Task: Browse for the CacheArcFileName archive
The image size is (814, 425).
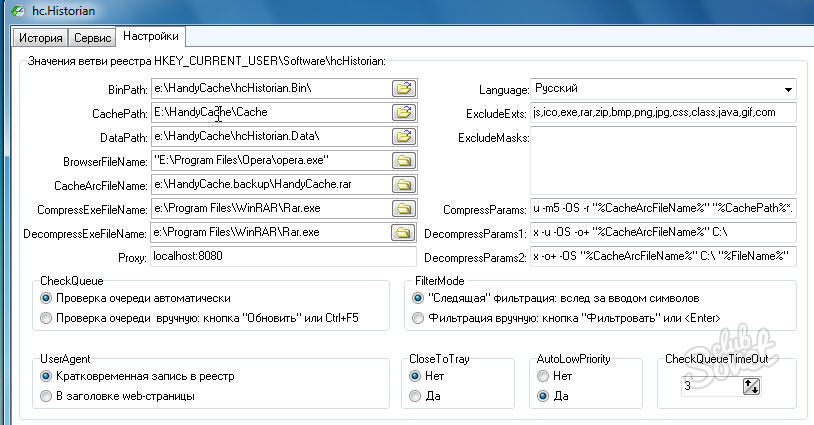Action: [x=403, y=184]
